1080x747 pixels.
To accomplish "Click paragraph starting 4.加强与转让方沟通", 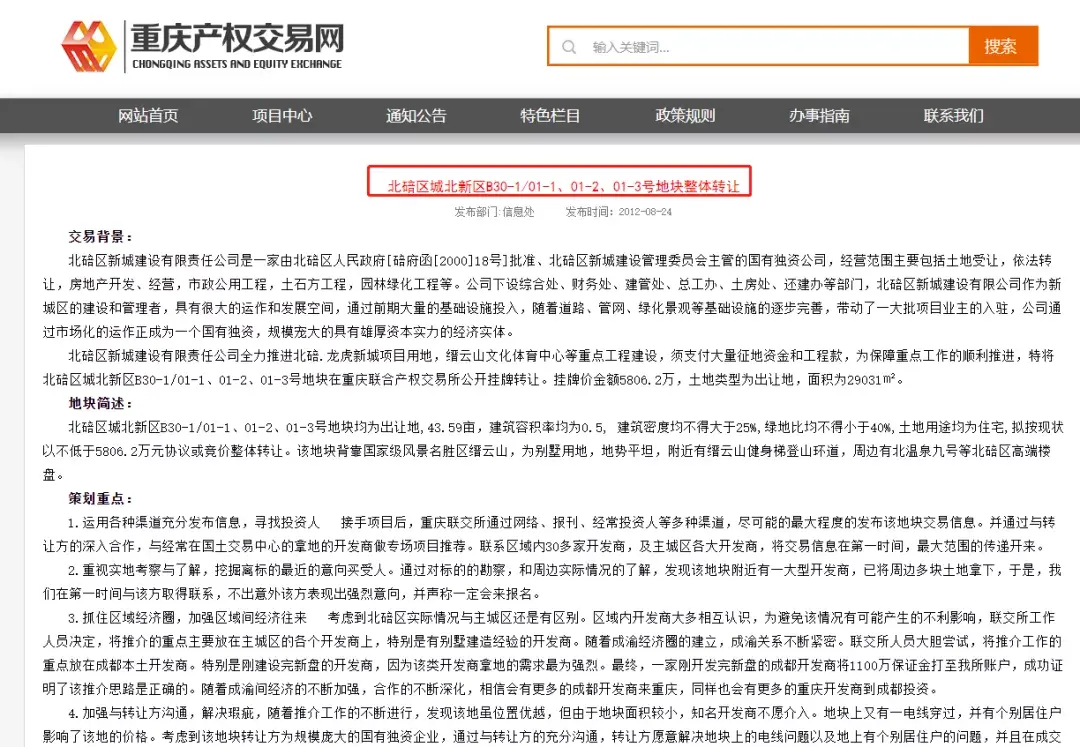I will pyautogui.click(x=552, y=724).
